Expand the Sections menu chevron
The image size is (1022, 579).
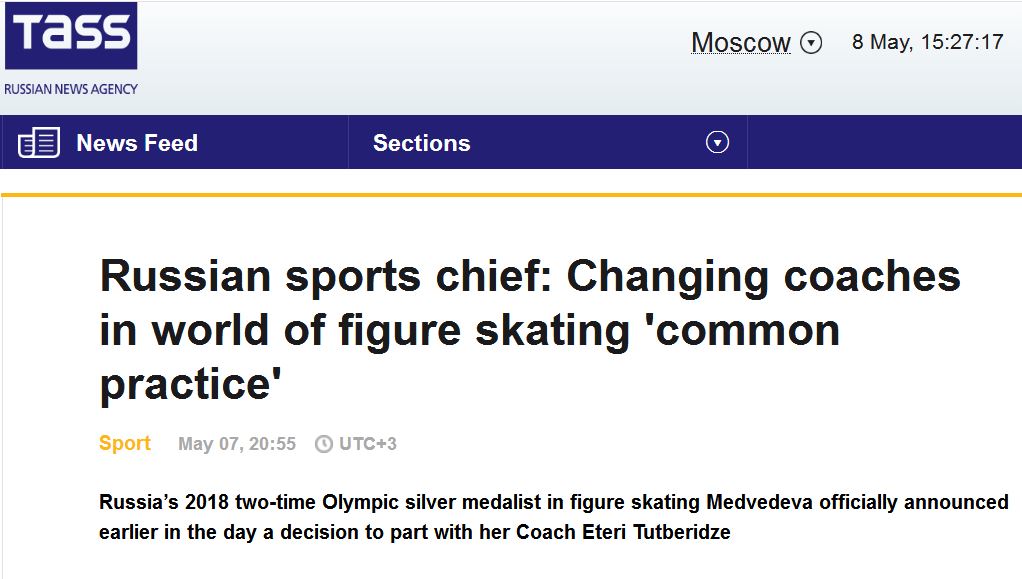pyautogui.click(x=717, y=143)
